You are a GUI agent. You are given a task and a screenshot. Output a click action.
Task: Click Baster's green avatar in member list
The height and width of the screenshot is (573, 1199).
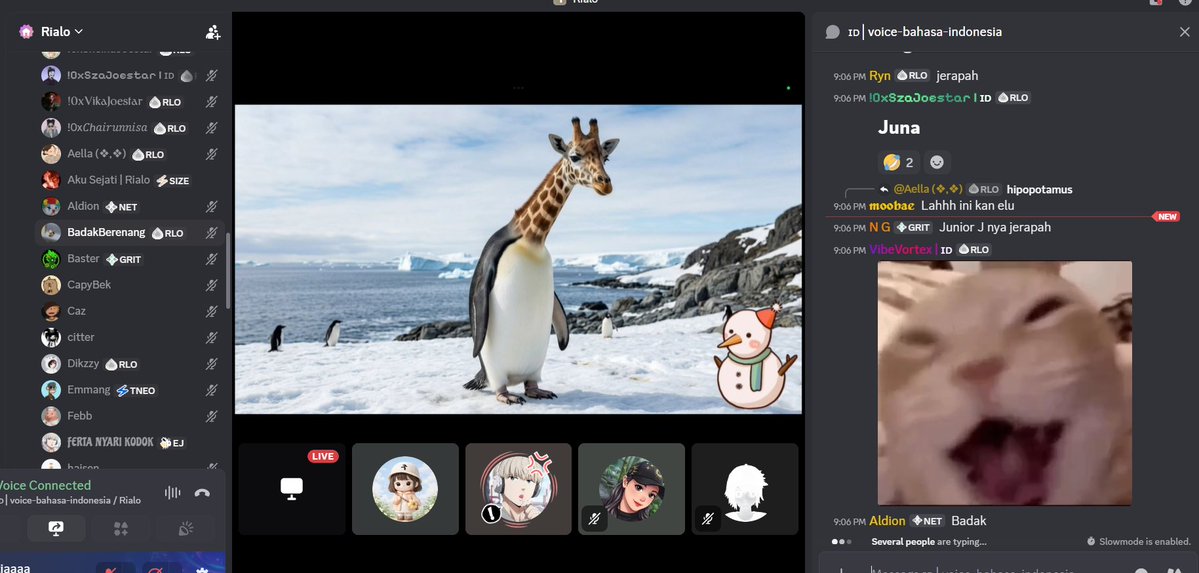[51, 259]
